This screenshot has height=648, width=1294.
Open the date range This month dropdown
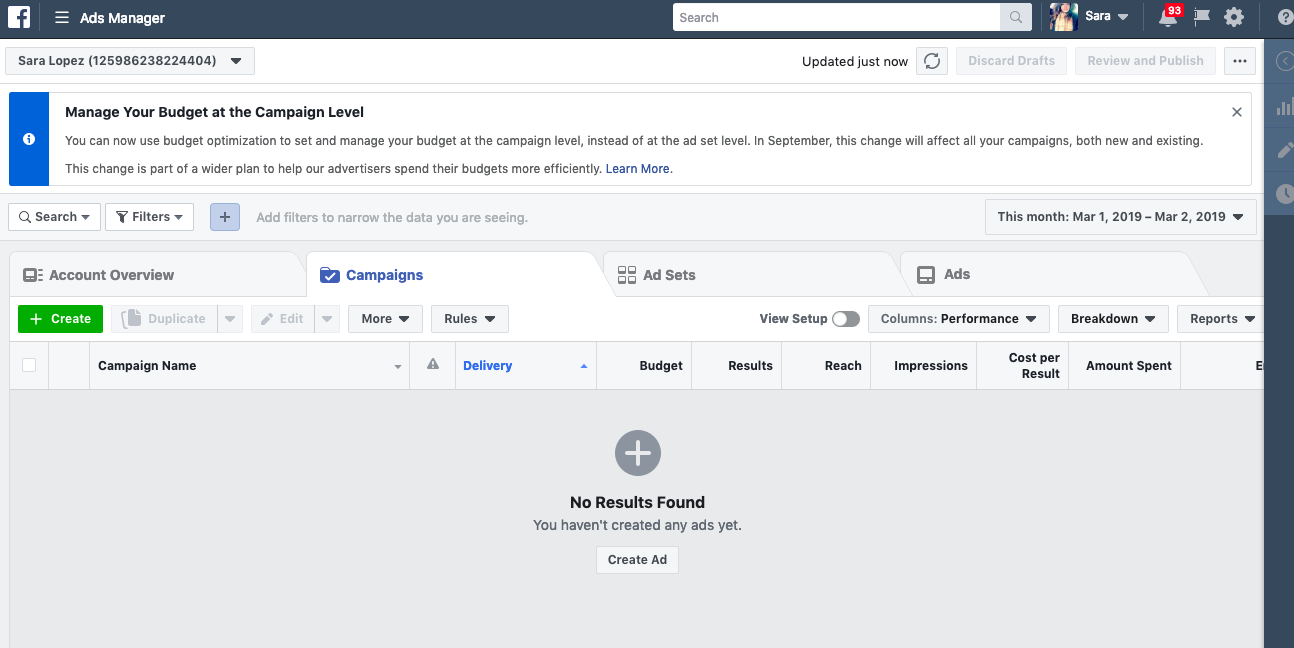(x=1120, y=217)
